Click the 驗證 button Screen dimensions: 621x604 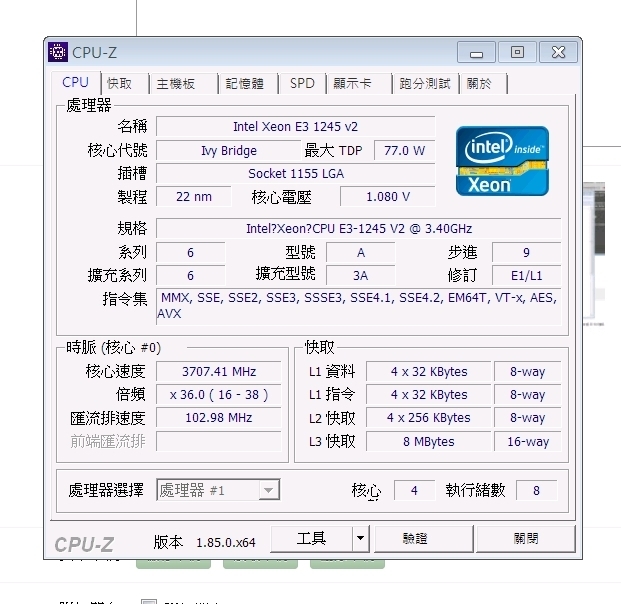point(424,538)
